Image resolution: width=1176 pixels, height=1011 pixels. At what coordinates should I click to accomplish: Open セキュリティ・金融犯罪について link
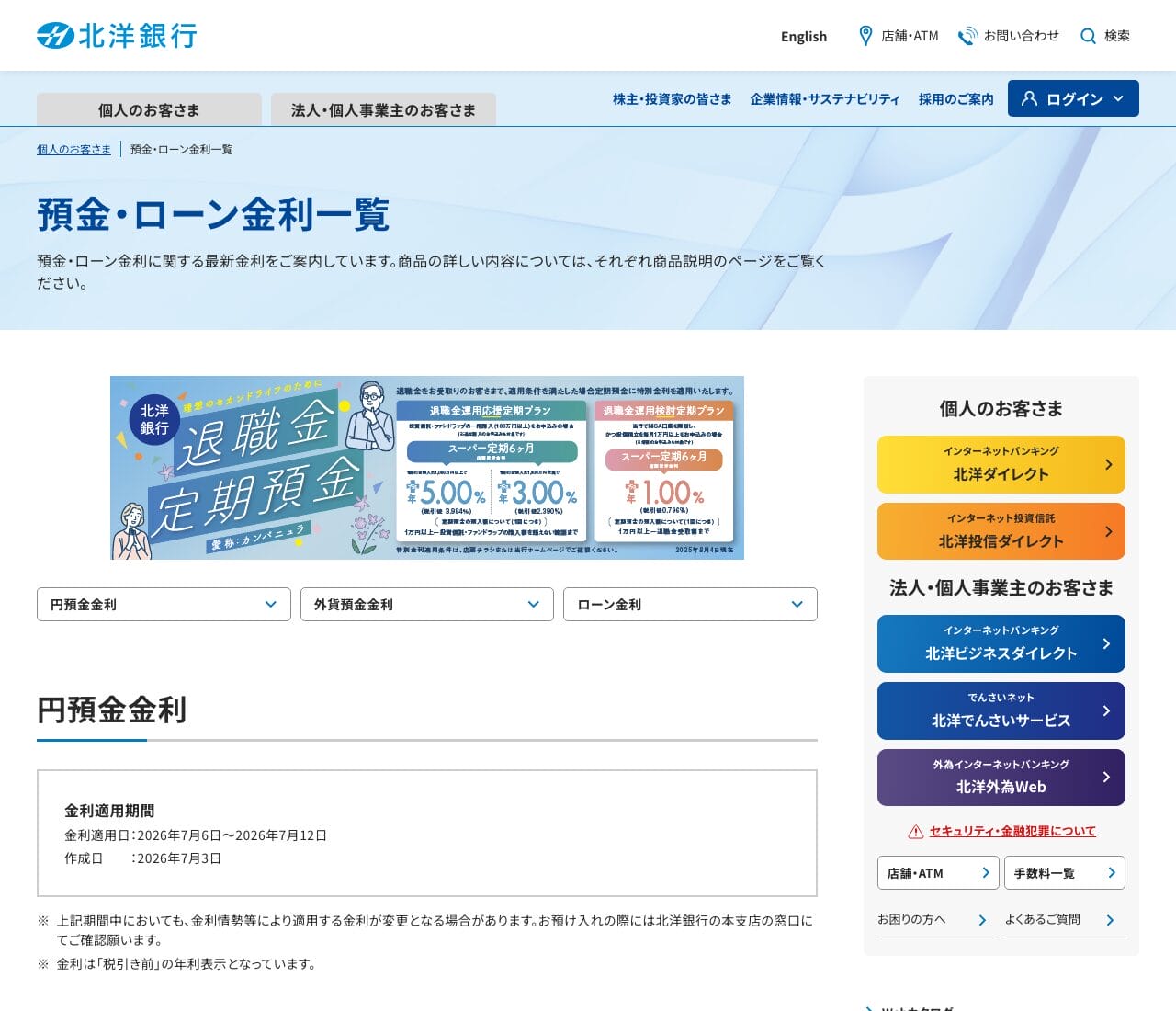[x=1012, y=831]
